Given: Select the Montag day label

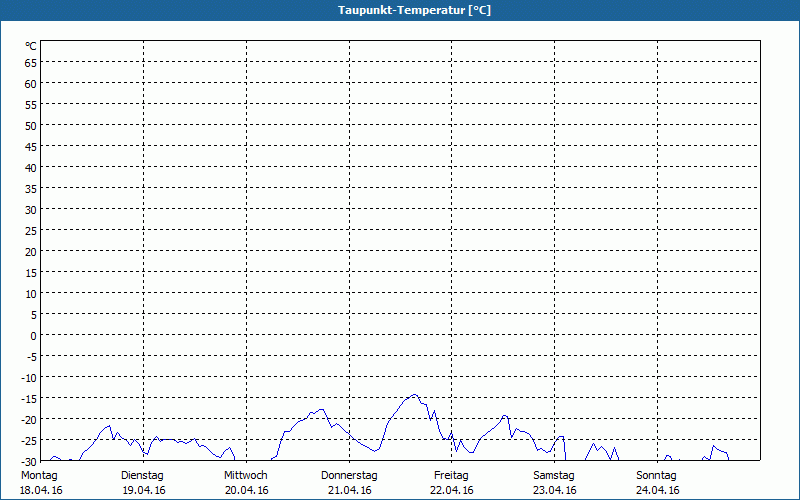Looking at the screenshot, I should click(40, 475).
